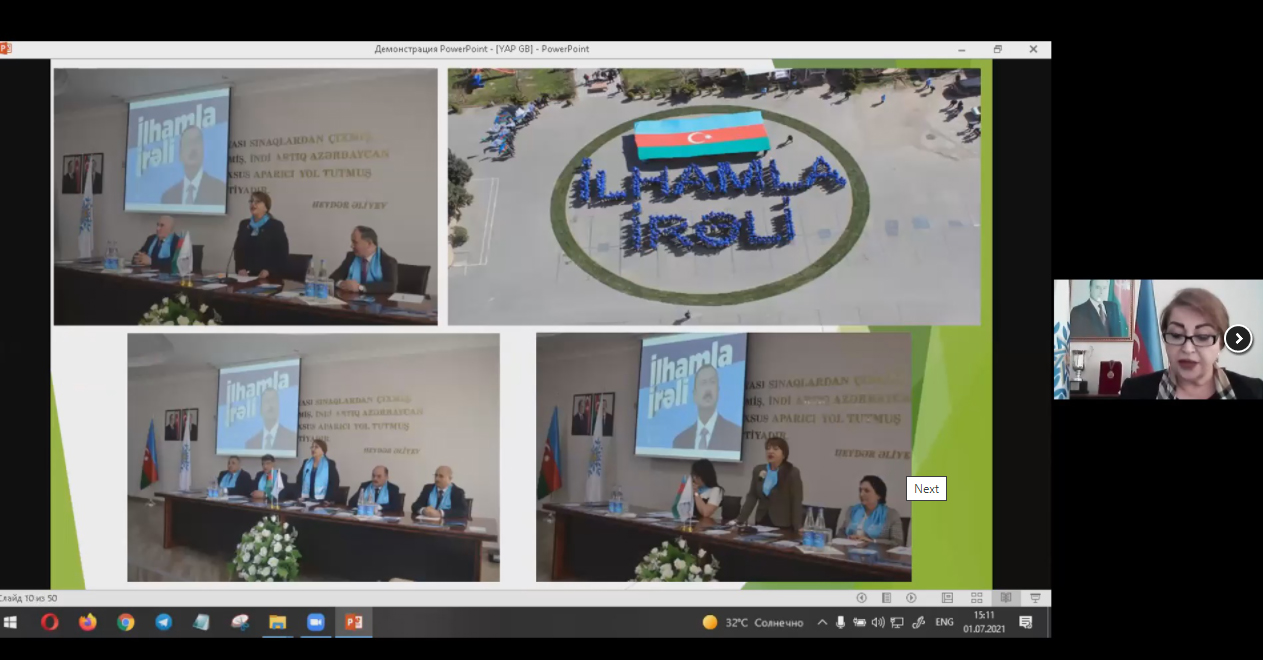Open the see-all-slides menu icon

pos(886,598)
